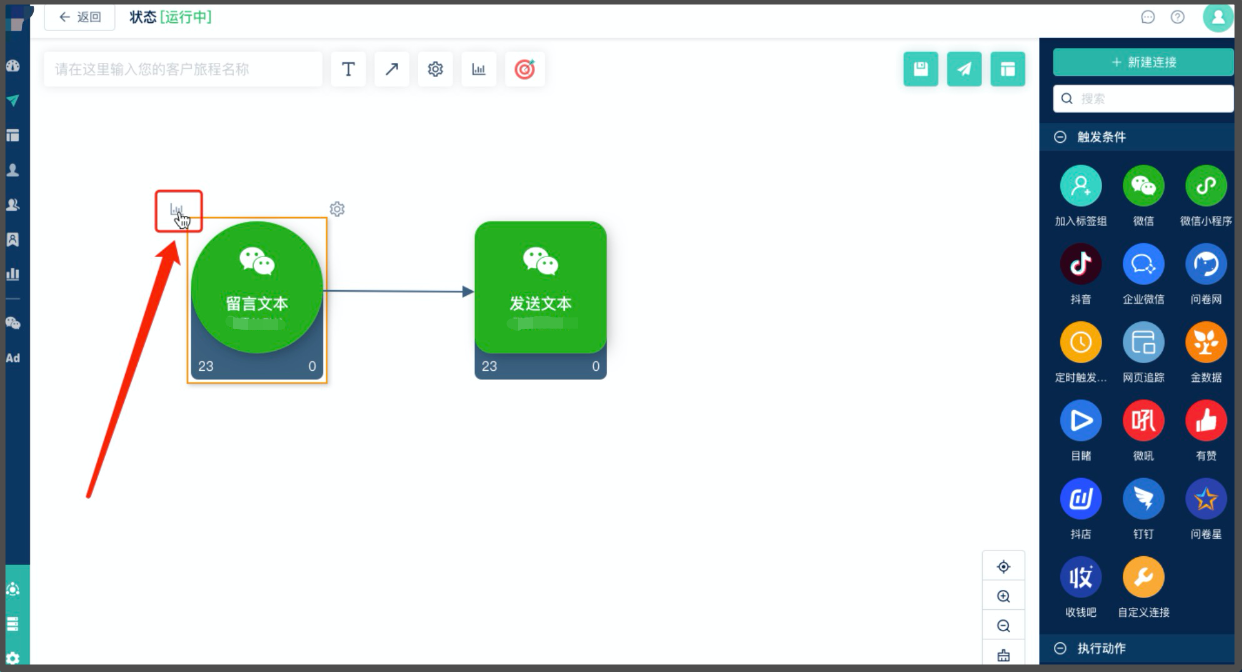Select the 微信小程序 trigger icon
Screen dimensions: 1242x672
[1206, 186]
